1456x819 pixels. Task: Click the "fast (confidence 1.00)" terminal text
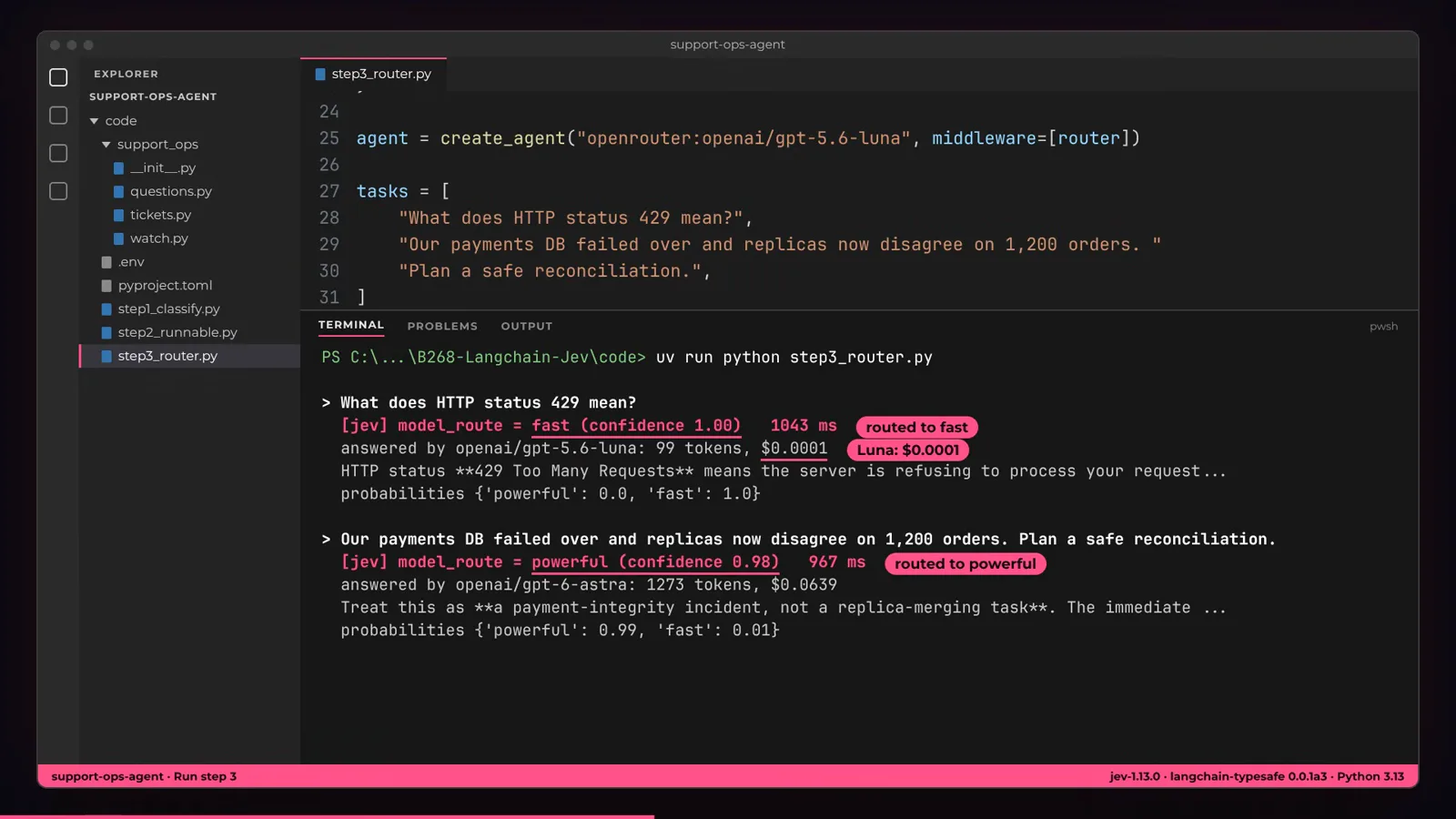636,426
